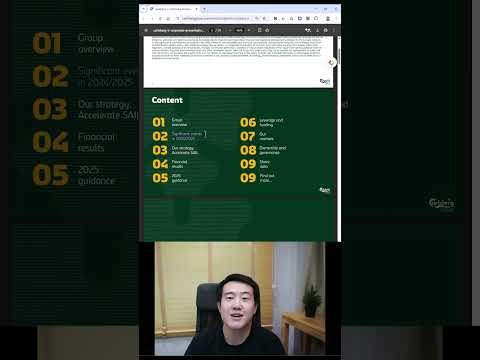
Task: Click the PDF vertical scrollbar
Action: [339, 138]
